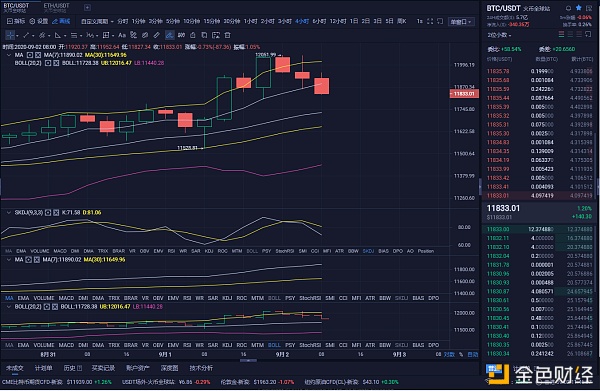Click the time axis scroll handle
600x391 pixels.
click(x=248, y=360)
